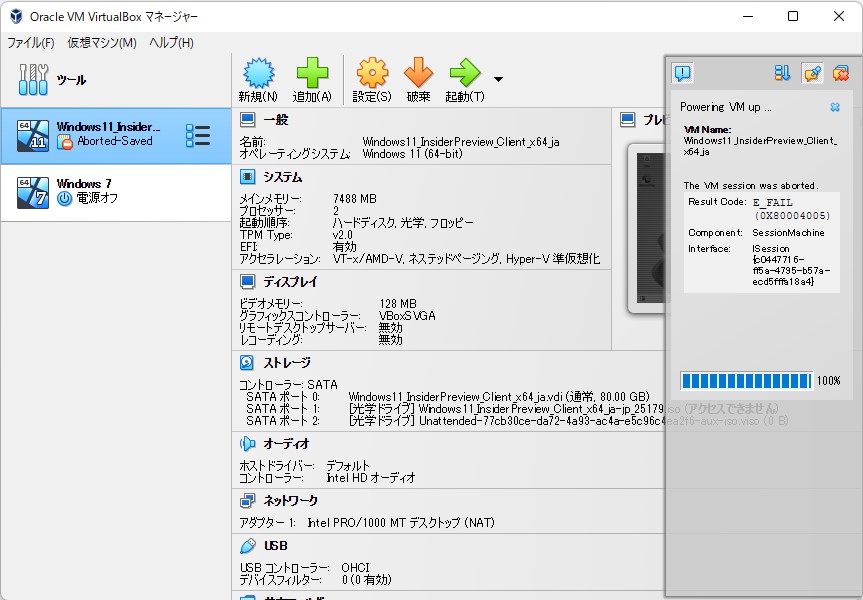Click the SATA ポート 0 vdi disk entry
The width and height of the screenshot is (863, 600).
click(499, 397)
